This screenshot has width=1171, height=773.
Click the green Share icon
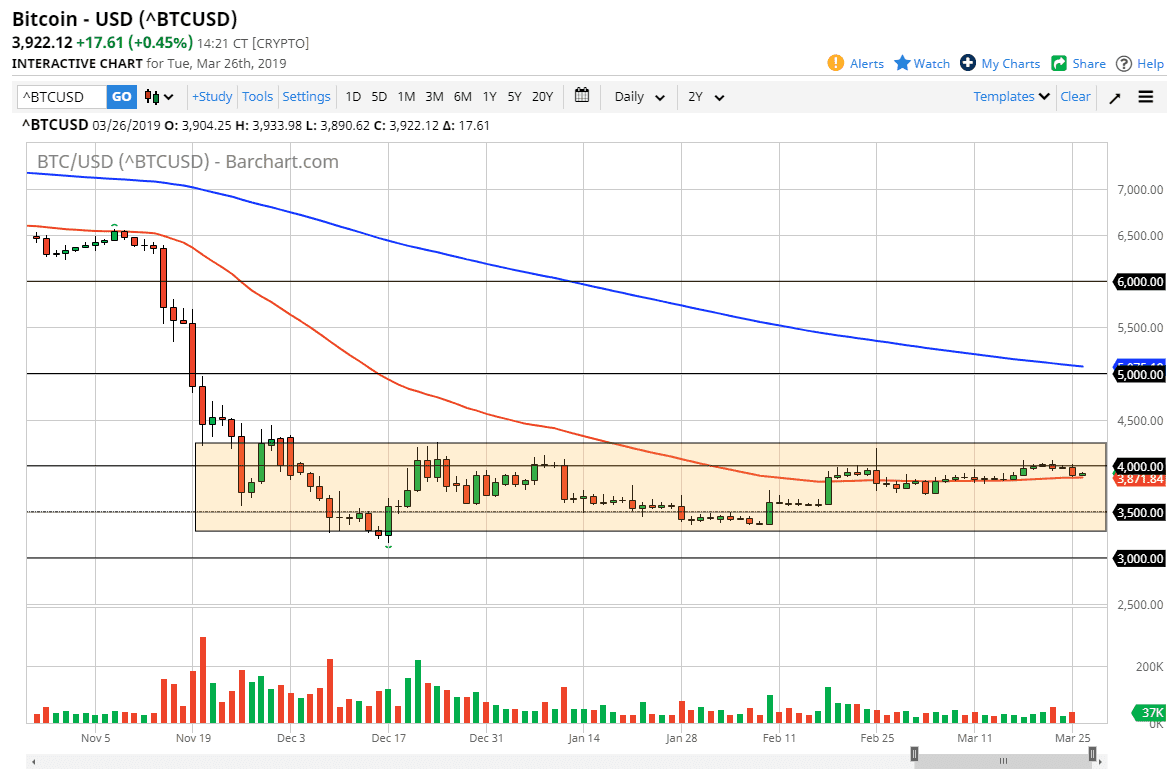click(x=1058, y=63)
